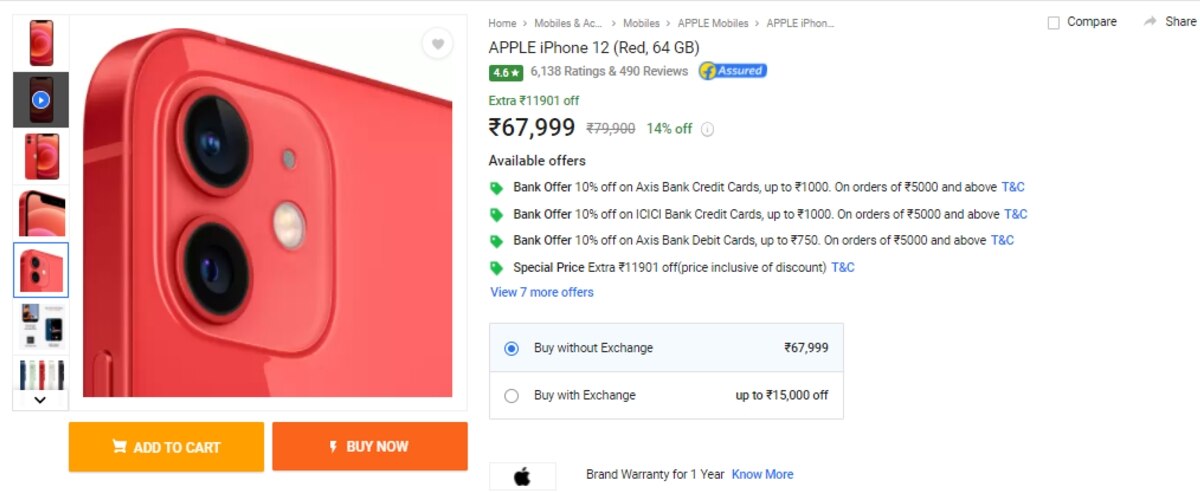
Task: Expand View 7 more offers
Action: coord(542,292)
